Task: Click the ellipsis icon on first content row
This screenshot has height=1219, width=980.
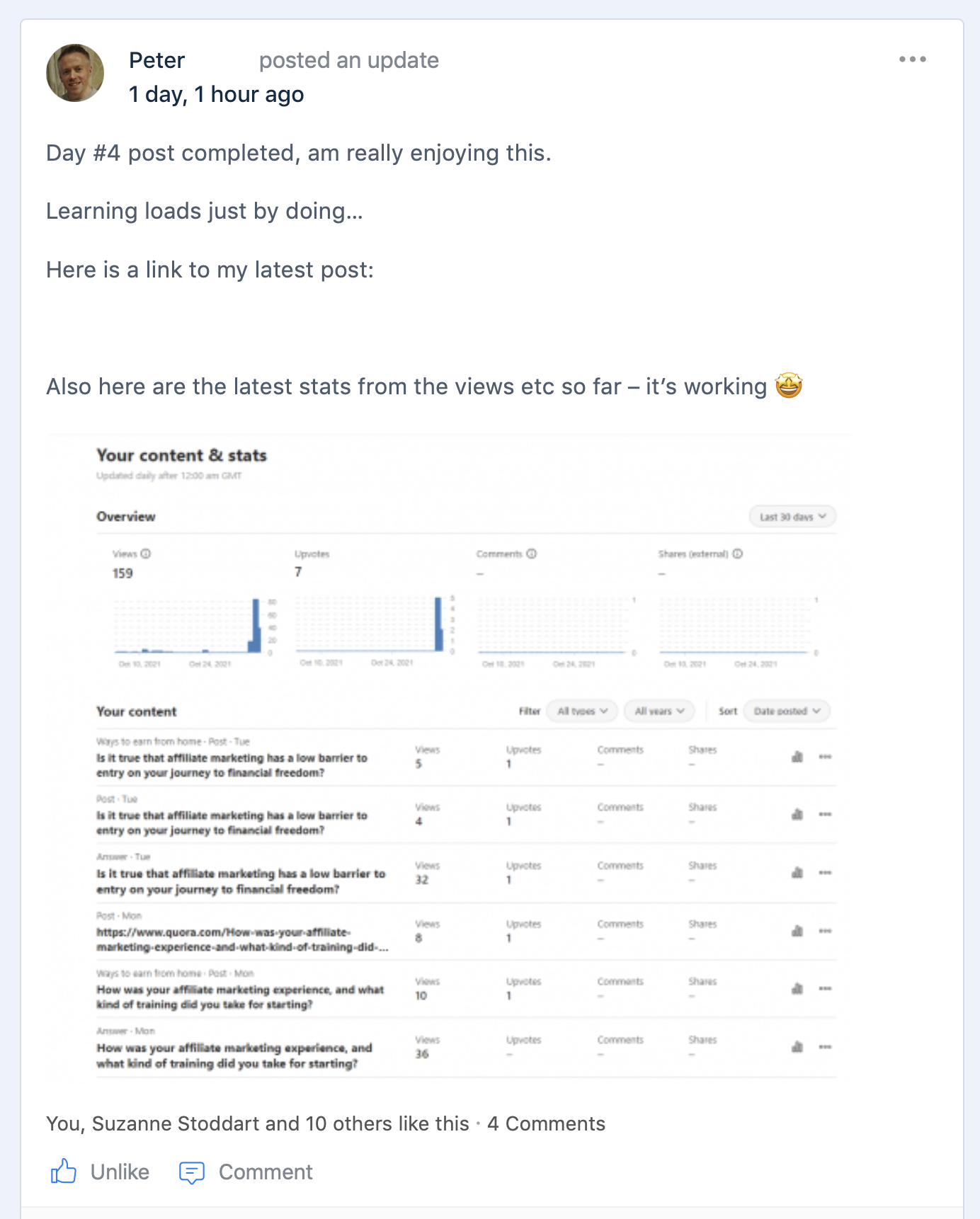Action: [825, 757]
